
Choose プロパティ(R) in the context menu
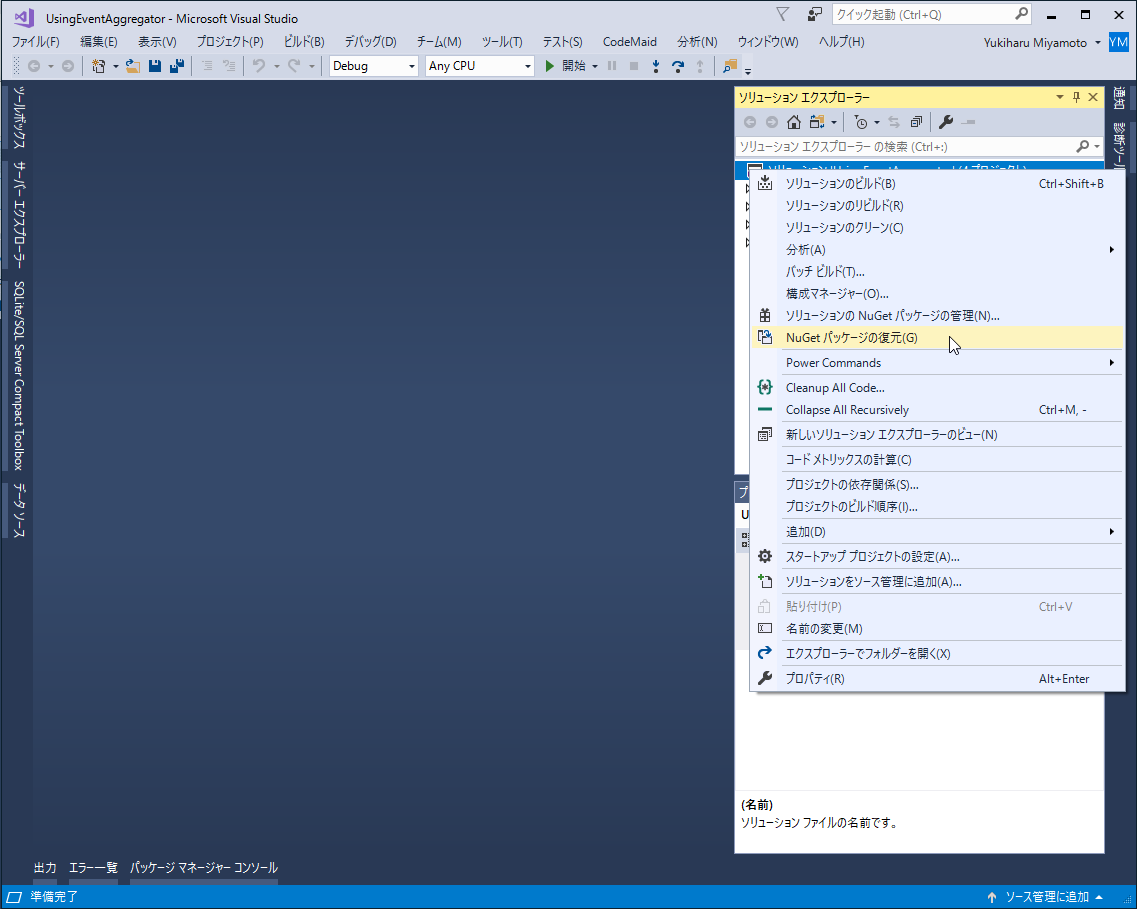(x=937, y=679)
